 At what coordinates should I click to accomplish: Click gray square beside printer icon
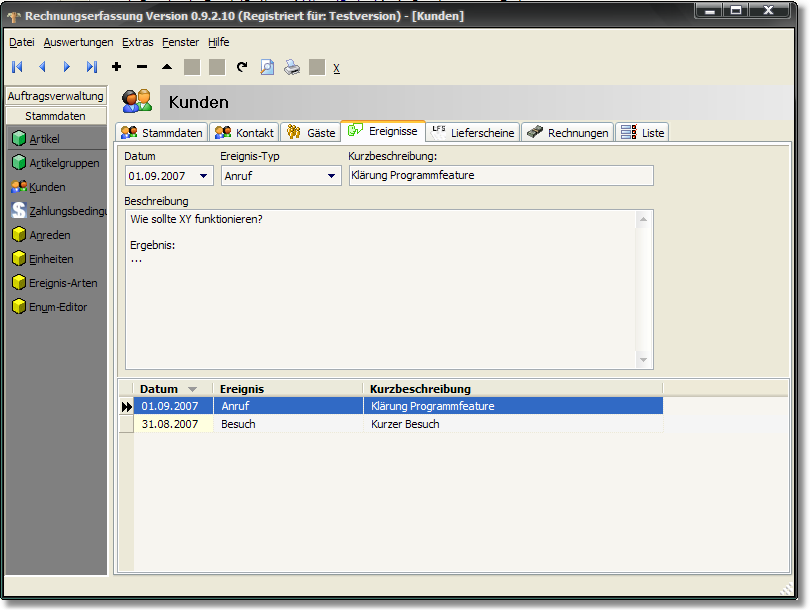coord(317,67)
